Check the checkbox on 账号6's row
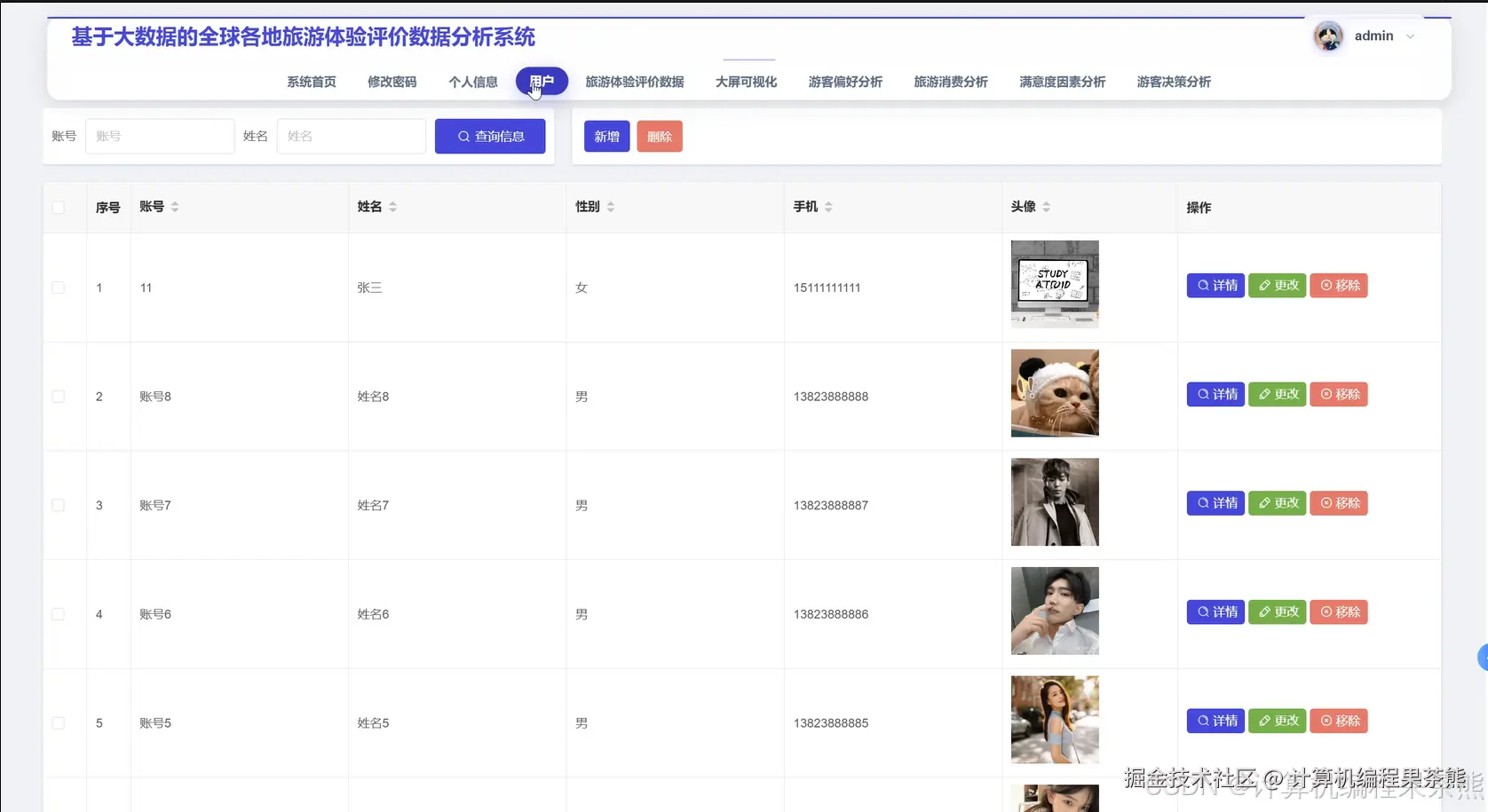Image resolution: width=1488 pixels, height=812 pixels. tap(59, 613)
